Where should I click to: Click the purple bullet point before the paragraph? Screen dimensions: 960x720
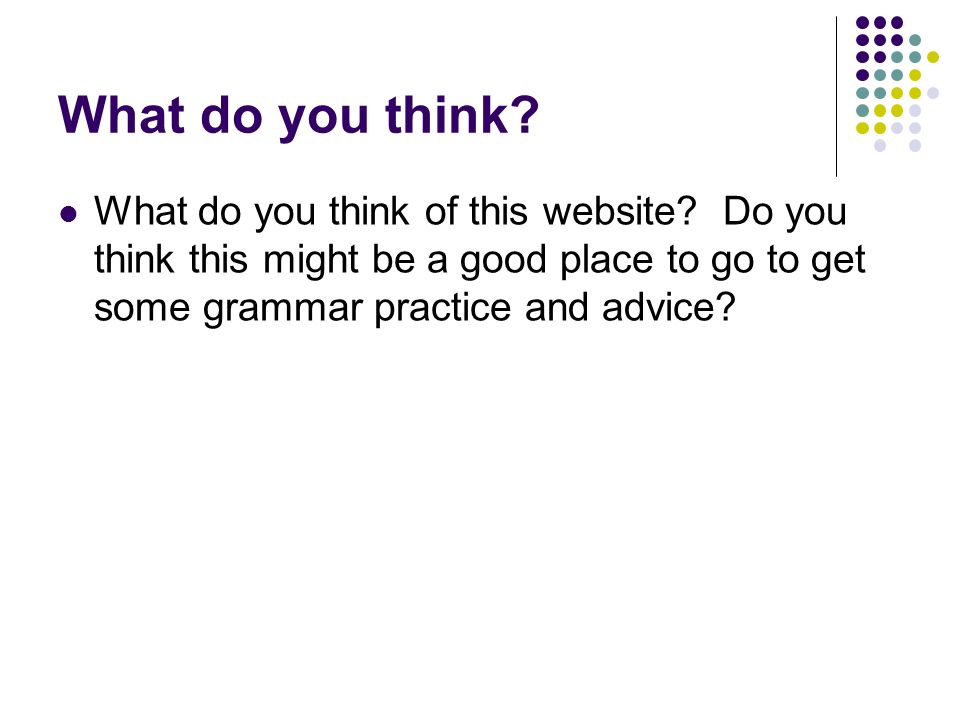coord(69,214)
